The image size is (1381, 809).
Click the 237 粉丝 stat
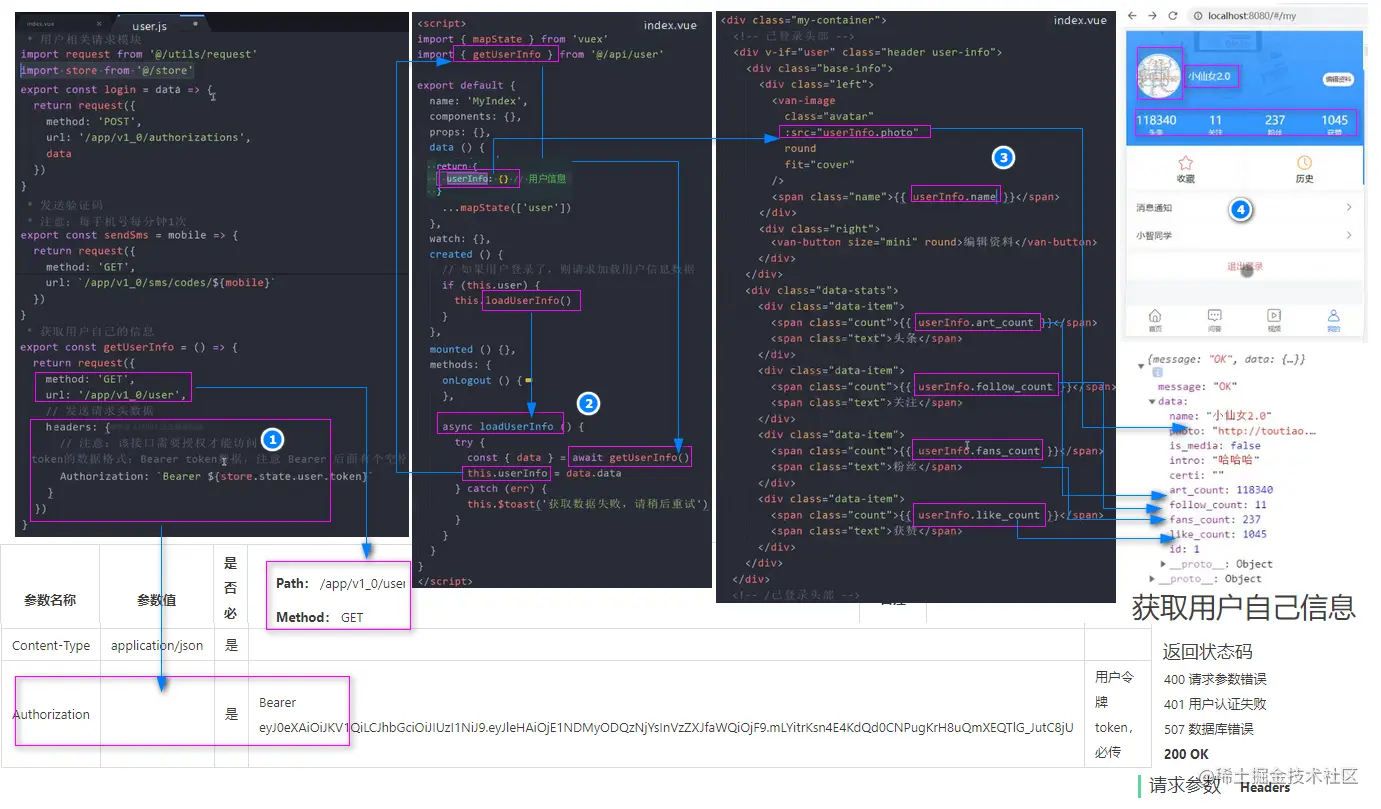coord(1275,124)
